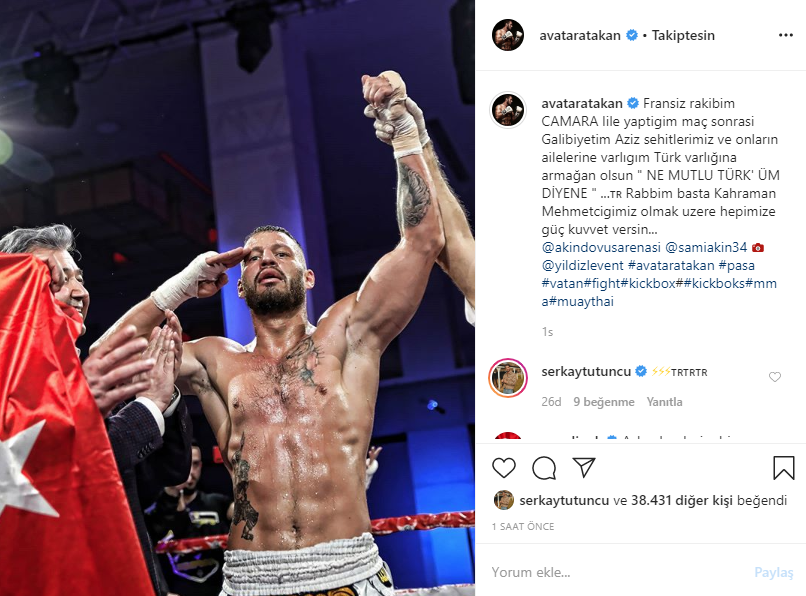Open the three-dot more options menu
Image resolution: width=806 pixels, height=596 pixels.
[785, 35]
